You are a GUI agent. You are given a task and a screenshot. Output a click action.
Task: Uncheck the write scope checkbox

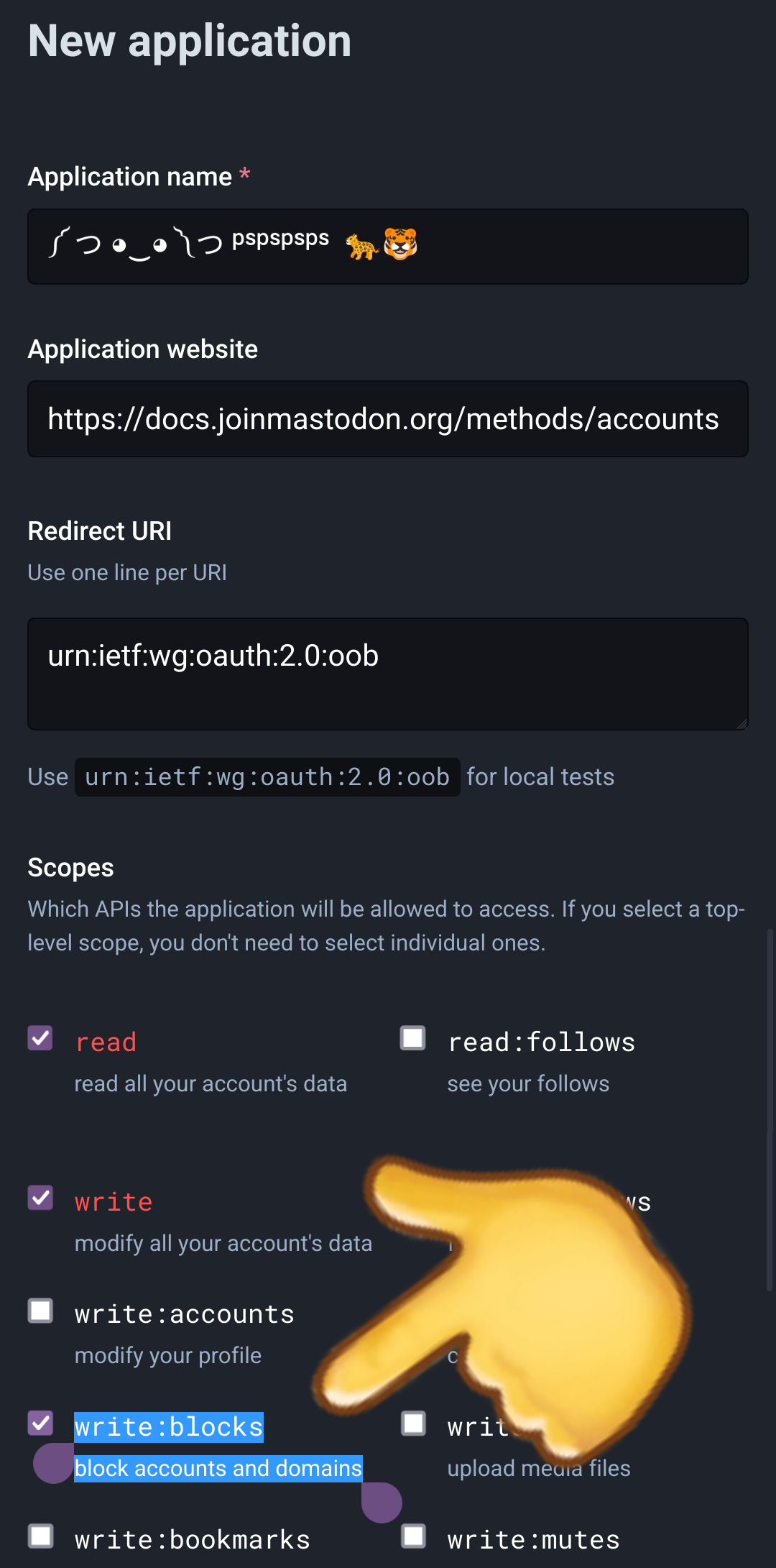point(40,1198)
